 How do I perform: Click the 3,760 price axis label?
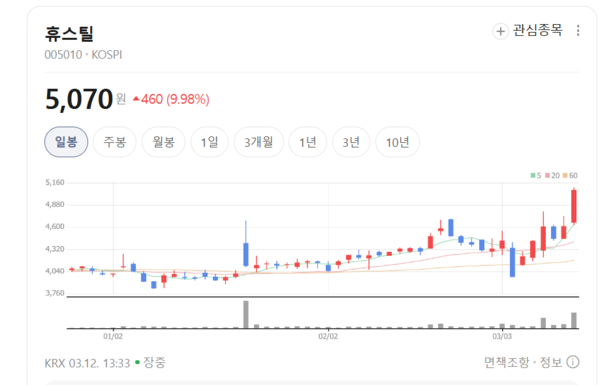pos(55,293)
